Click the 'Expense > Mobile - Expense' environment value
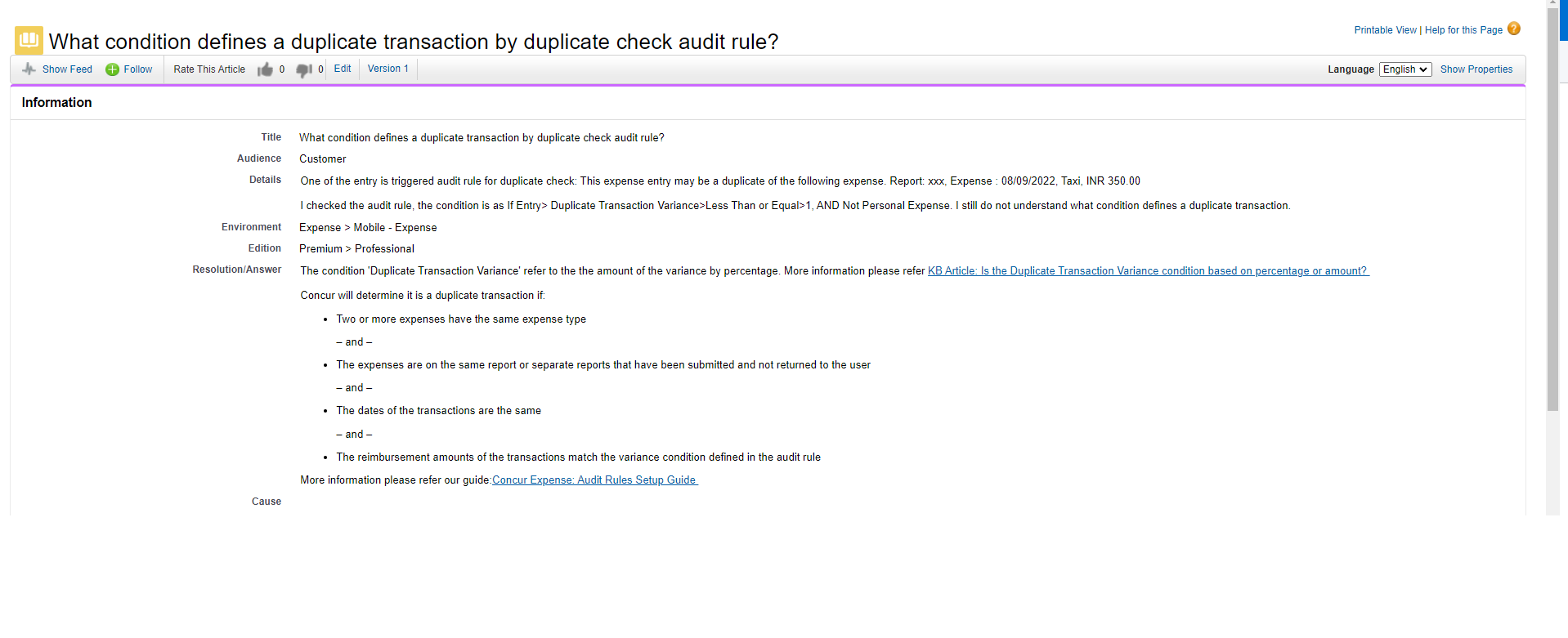Viewport: 1568px width, 638px height. click(368, 228)
